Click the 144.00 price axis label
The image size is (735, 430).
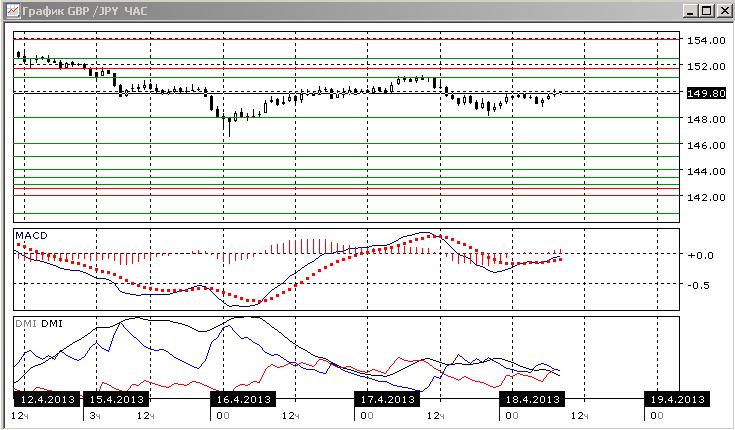(706, 172)
